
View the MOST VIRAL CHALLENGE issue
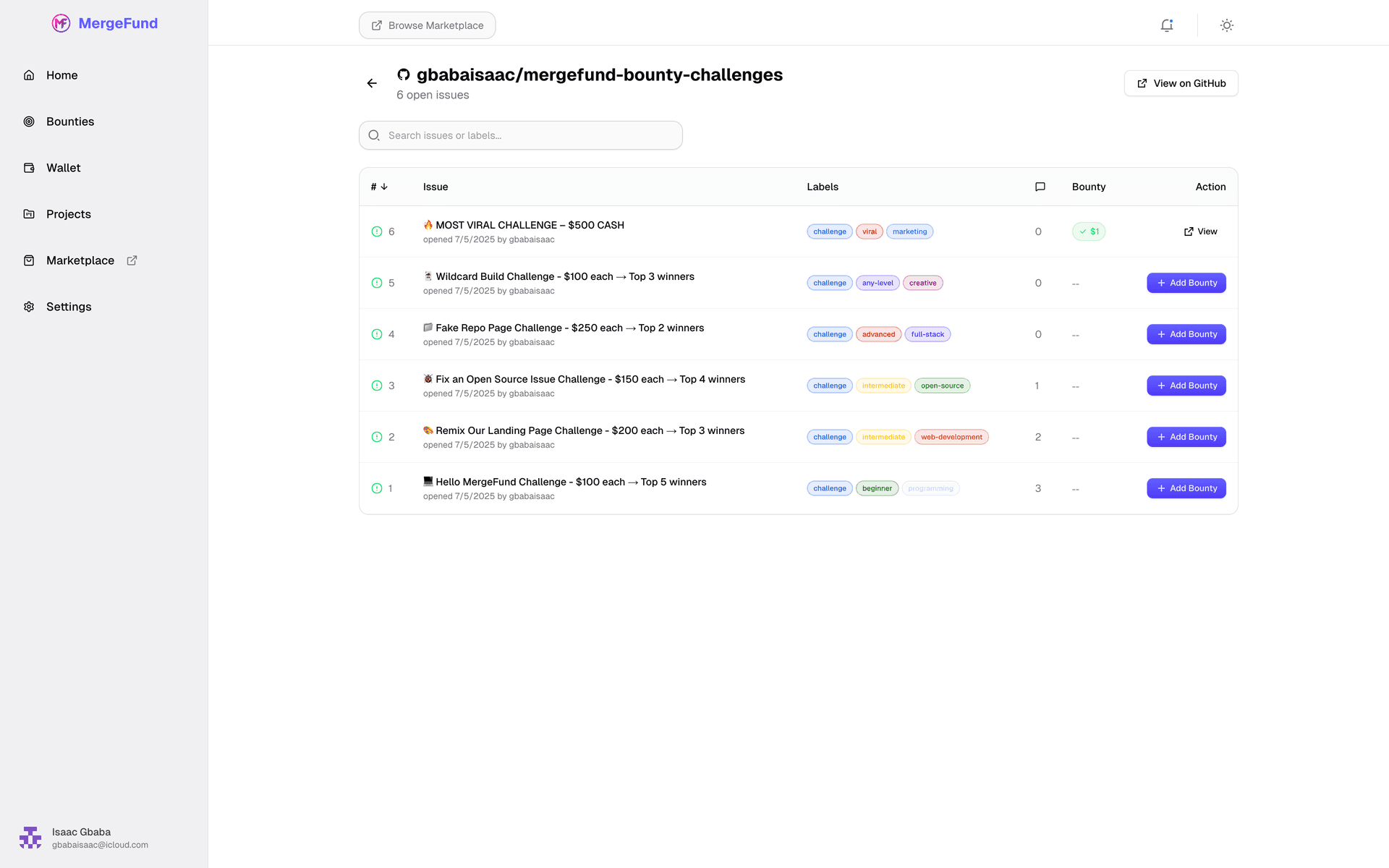(x=1200, y=231)
